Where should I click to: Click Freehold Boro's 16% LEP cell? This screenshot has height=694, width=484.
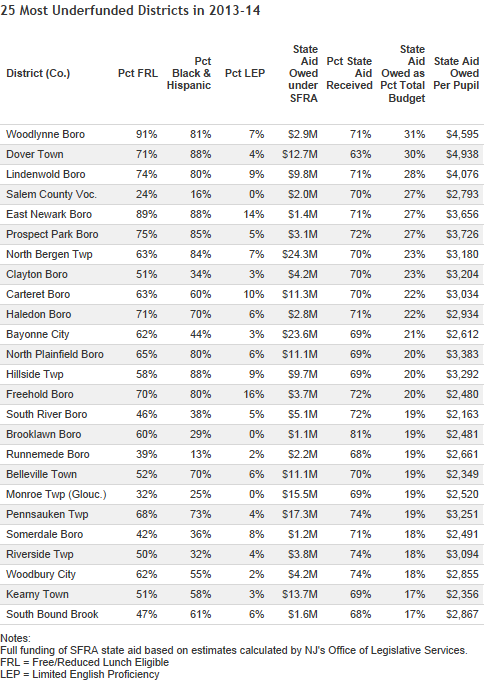click(x=254, y=394)
